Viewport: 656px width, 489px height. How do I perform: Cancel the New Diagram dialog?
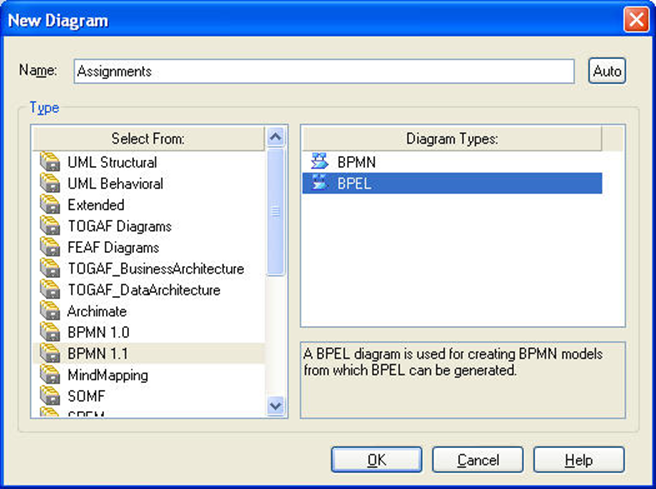(478, 460)
